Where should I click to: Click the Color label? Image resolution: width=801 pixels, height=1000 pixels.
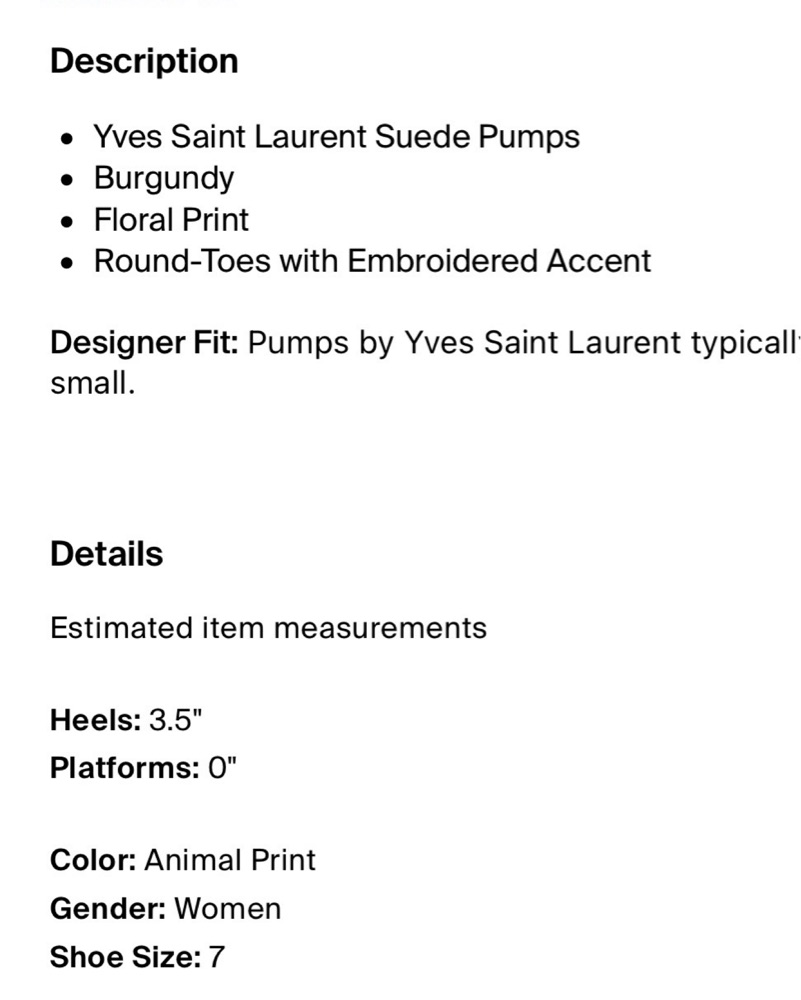(93, 860)
